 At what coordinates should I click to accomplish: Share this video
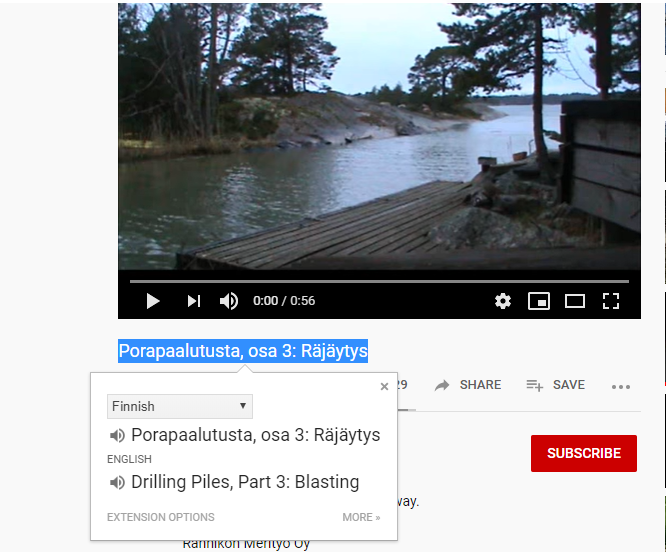[468, 385]
